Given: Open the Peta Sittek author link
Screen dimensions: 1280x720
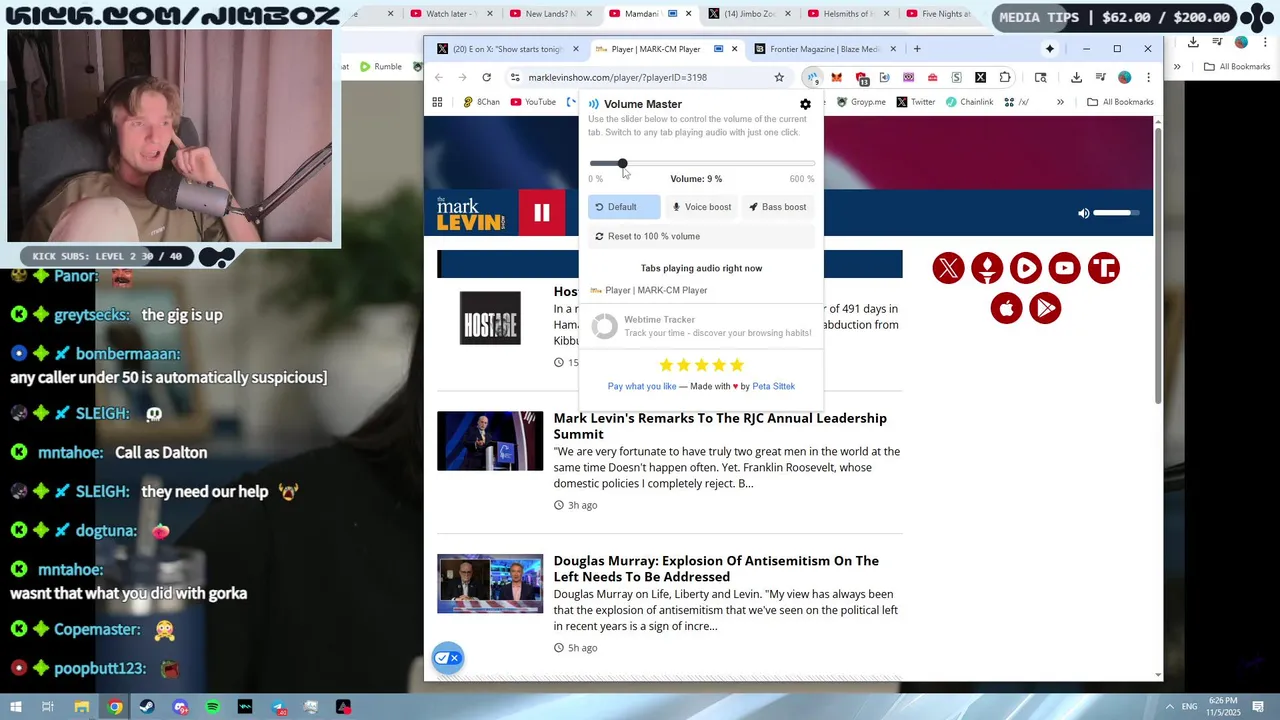Looking at the screenshot, I should pyautogui.click(x=773, y=386).
